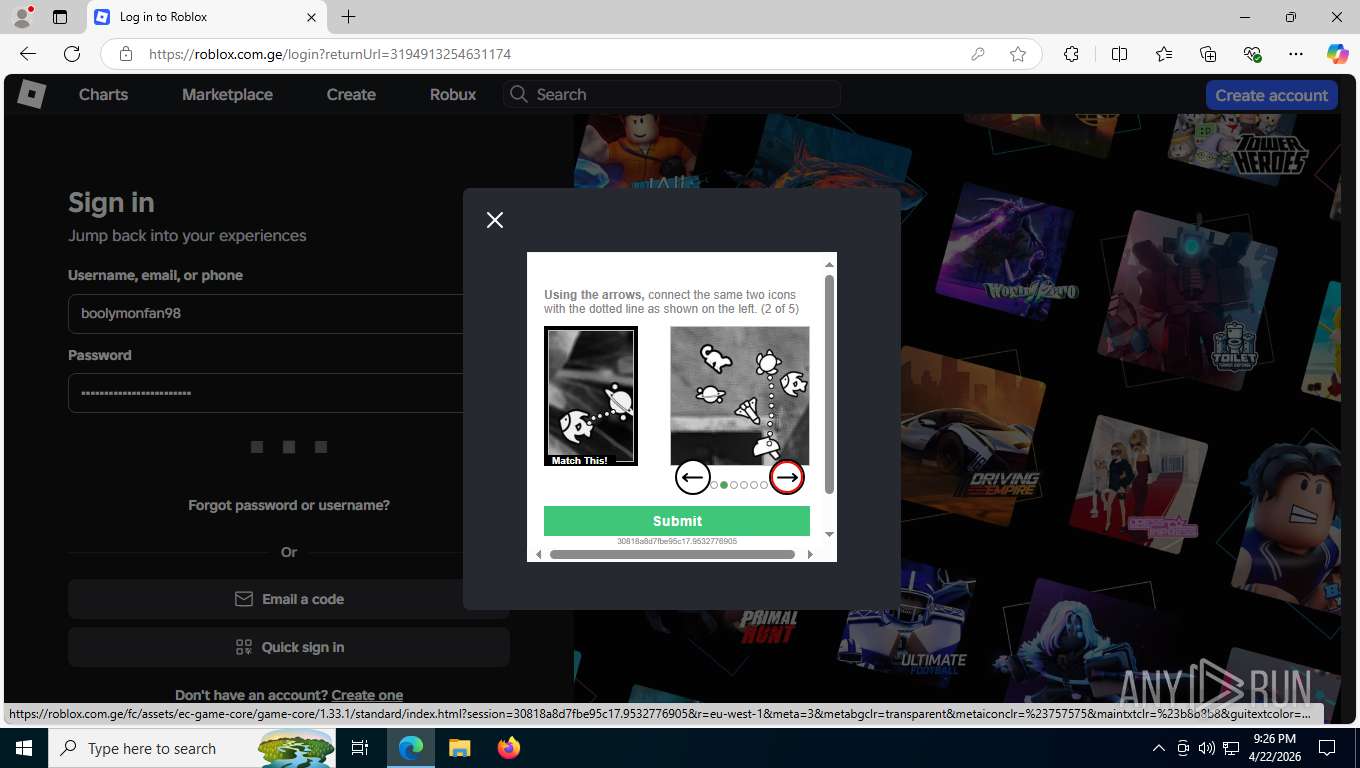
Task: Click the search magnifier icon
Action: point(518,94)
